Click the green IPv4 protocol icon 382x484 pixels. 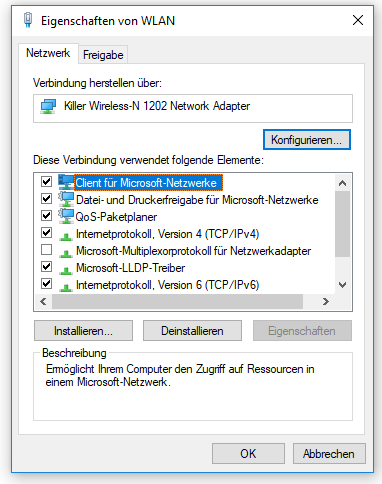(66, 236)
